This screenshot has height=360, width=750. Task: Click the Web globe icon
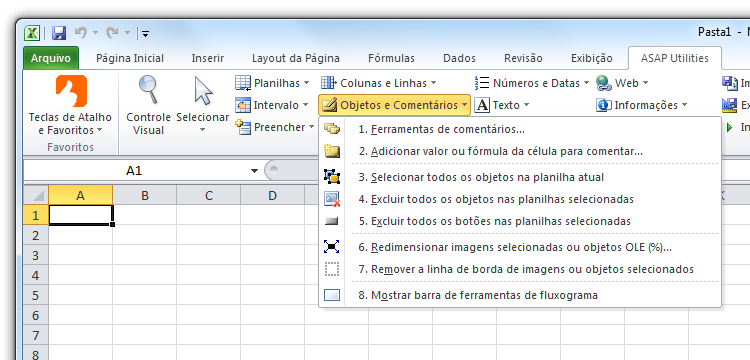pyautogui.click(x=604, y=83)
